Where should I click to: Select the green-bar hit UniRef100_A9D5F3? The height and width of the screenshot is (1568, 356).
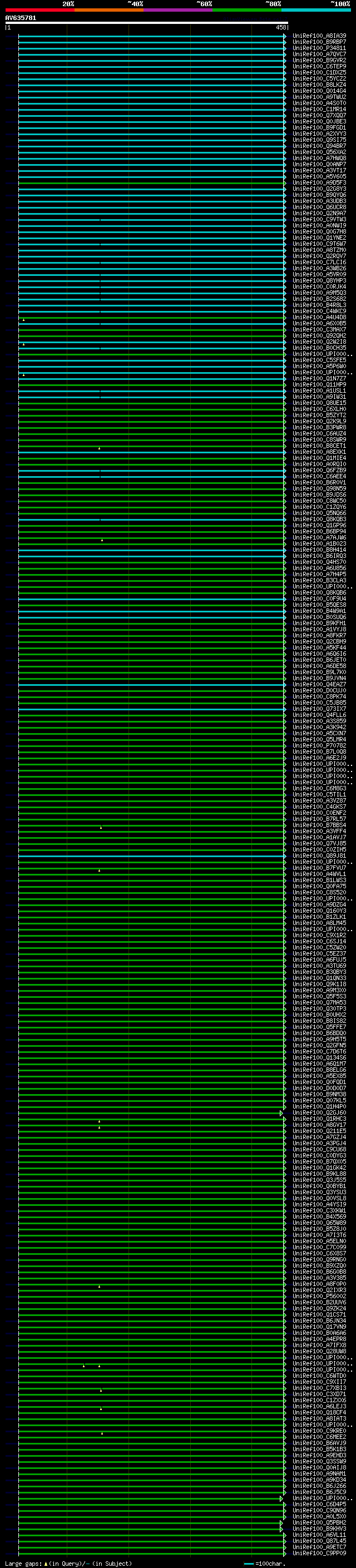tap(319, 182)
